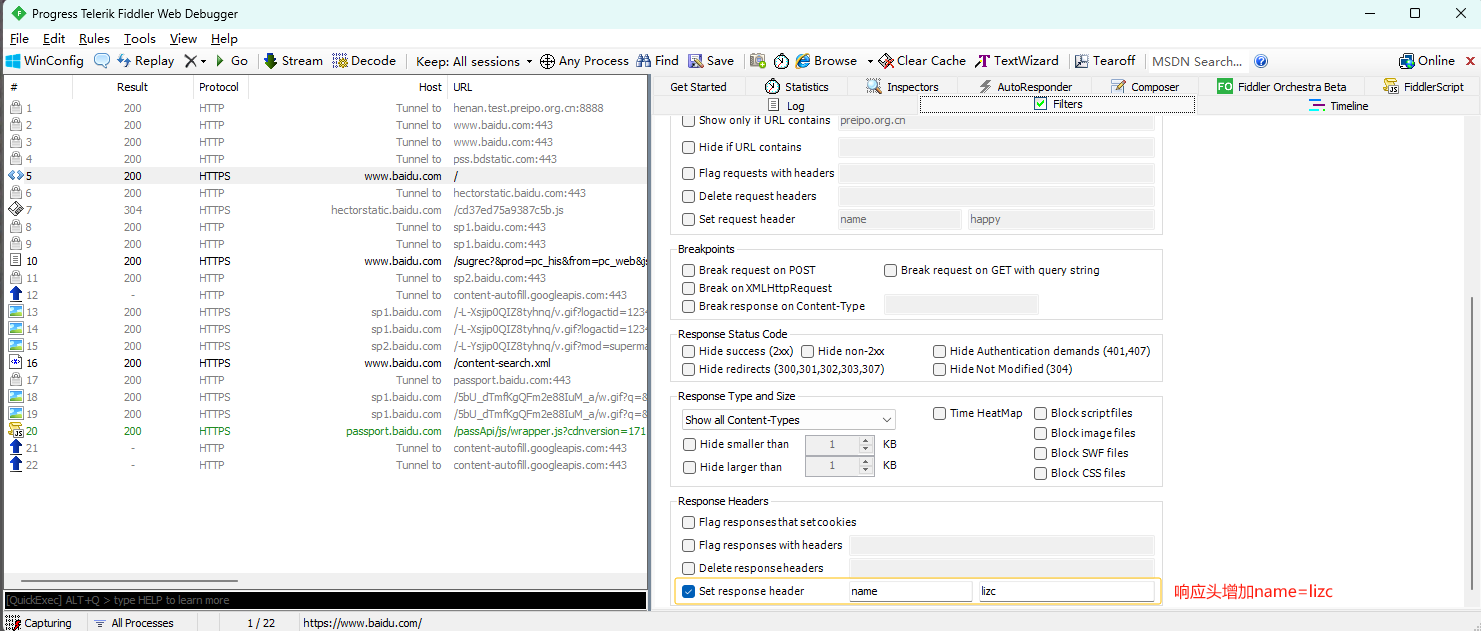Toggle Stream mode in toolbar

pyautogui.click(x=293, y=61)
